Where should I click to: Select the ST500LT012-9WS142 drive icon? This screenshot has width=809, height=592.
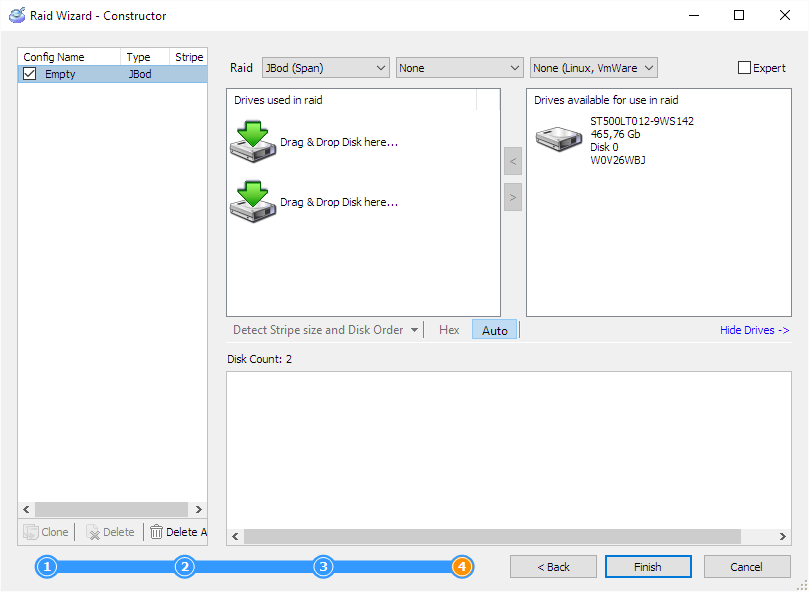point(559,139)
